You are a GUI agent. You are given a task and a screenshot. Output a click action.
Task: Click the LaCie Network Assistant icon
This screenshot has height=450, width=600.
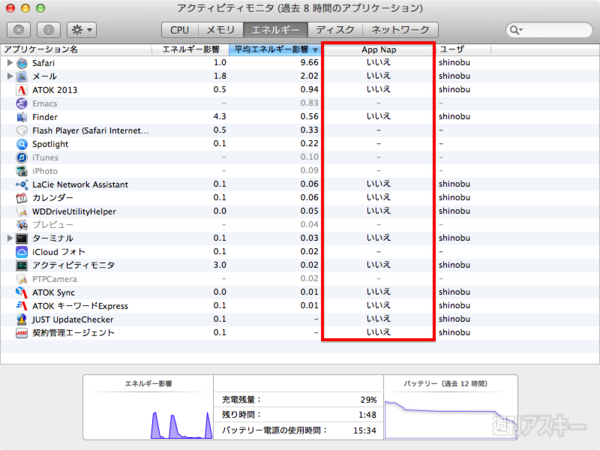pyautogui.click(x=22, y=184)
